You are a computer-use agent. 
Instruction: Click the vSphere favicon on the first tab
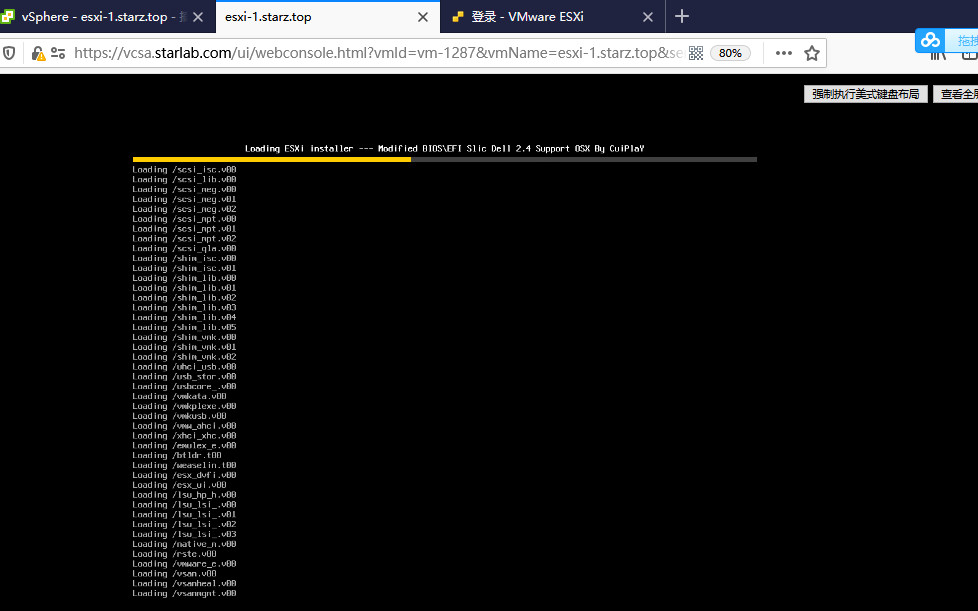pos(7,17)
